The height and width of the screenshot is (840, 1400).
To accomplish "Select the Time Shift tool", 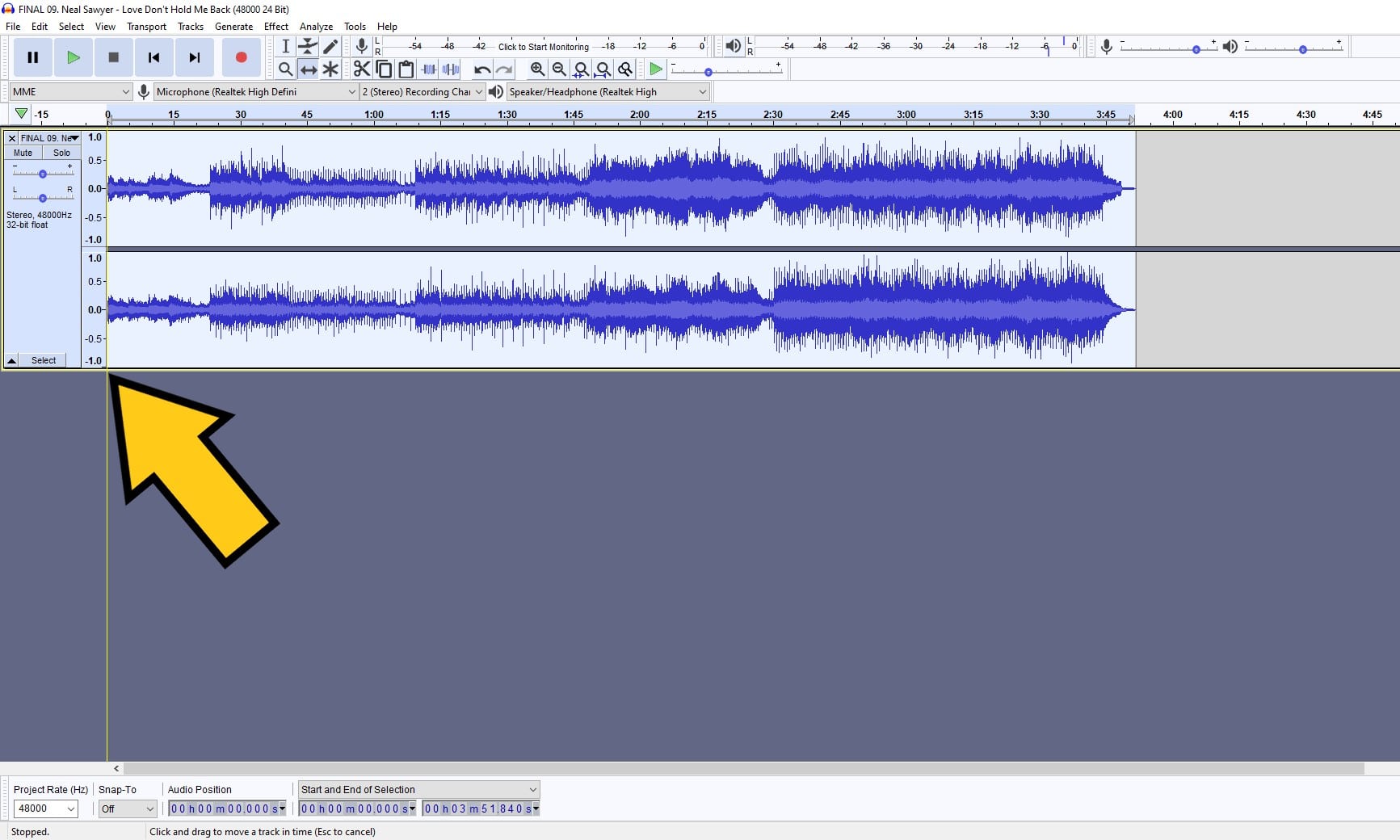I will coord(308,69).
